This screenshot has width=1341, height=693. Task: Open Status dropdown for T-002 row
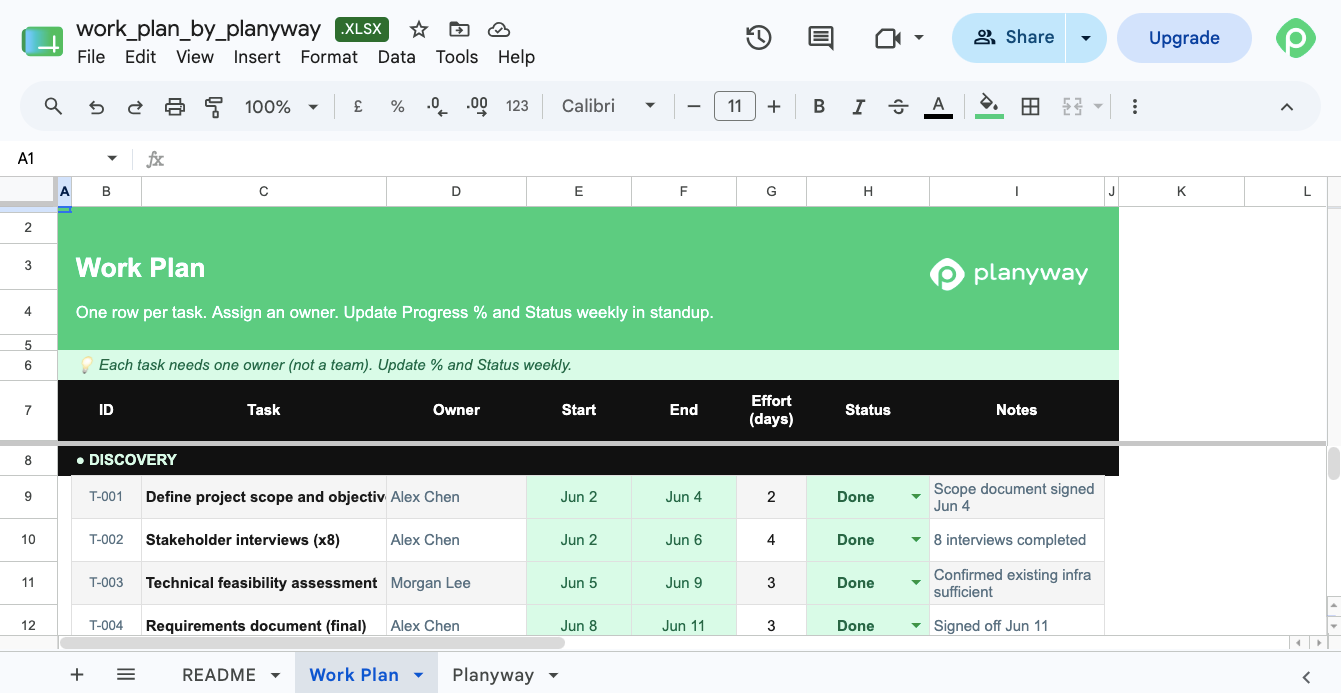(x=916, y=540)
